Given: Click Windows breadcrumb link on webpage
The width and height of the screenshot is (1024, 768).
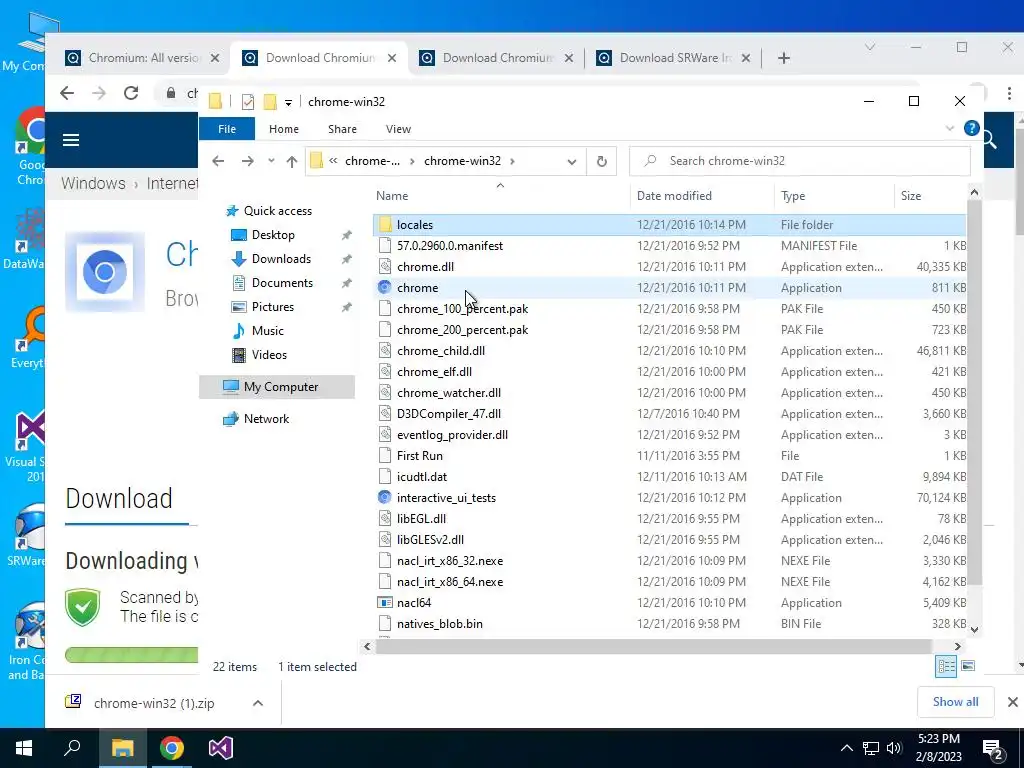Looking at the screenshot, I should 93,184.
